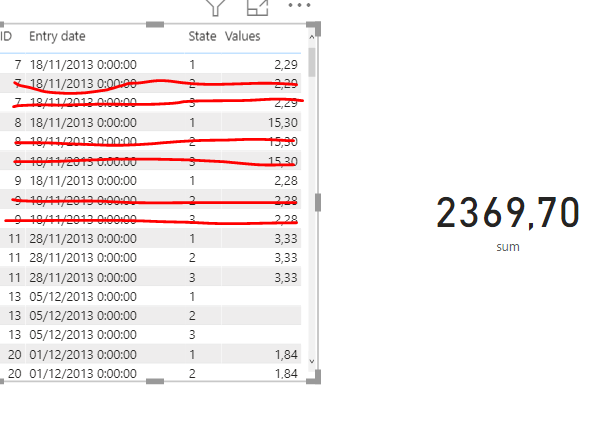Click state 2 cell in ID 13 row
The image size is (610, 428).
click(192, 315)
